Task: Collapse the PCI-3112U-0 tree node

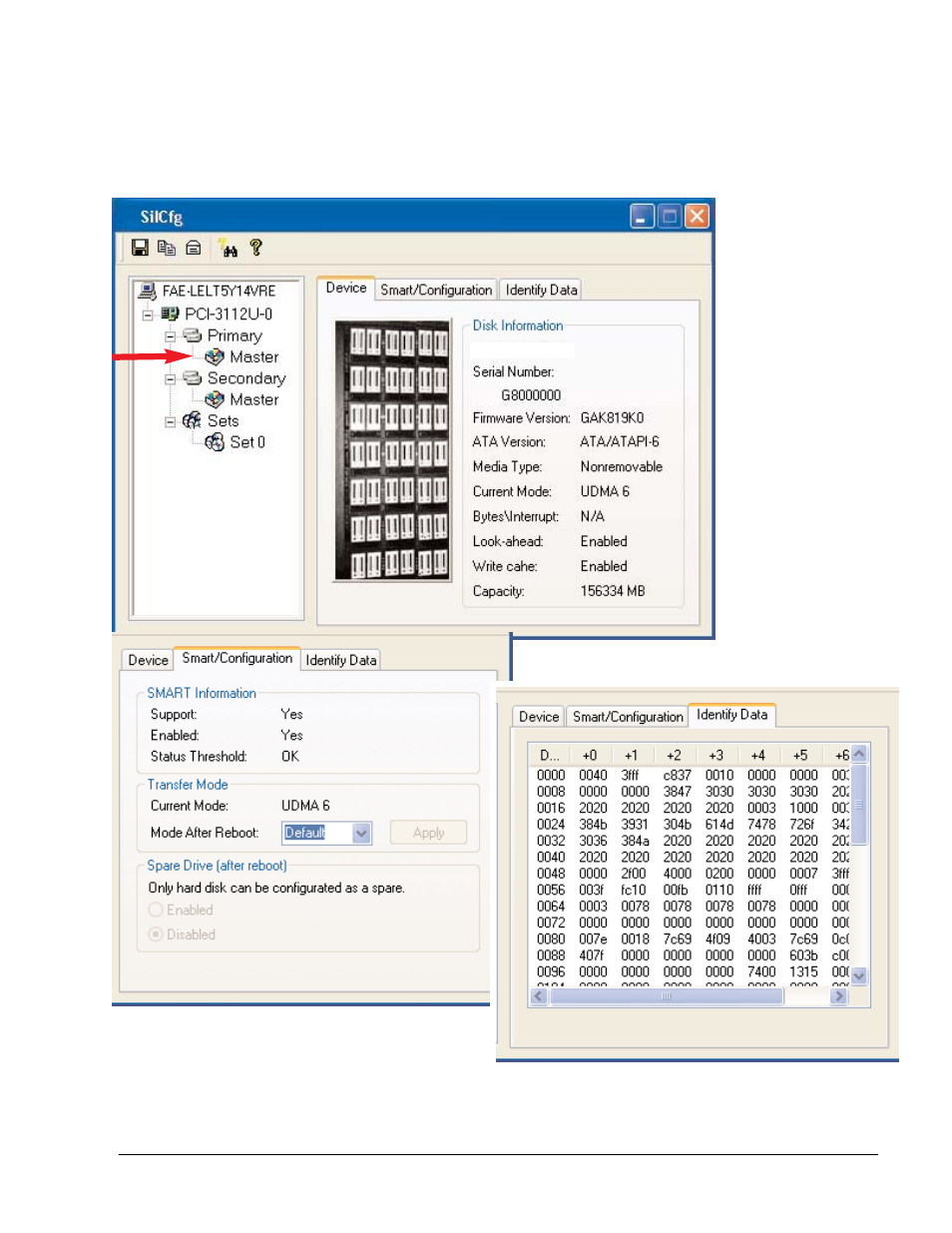Action: point(148,314)
